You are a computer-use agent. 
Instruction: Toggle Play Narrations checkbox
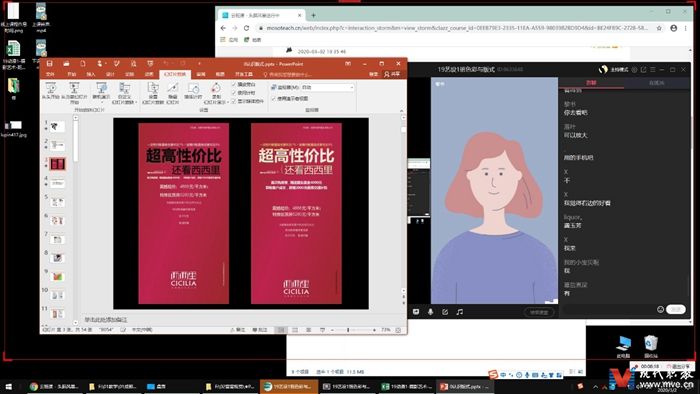click(234, 84)
